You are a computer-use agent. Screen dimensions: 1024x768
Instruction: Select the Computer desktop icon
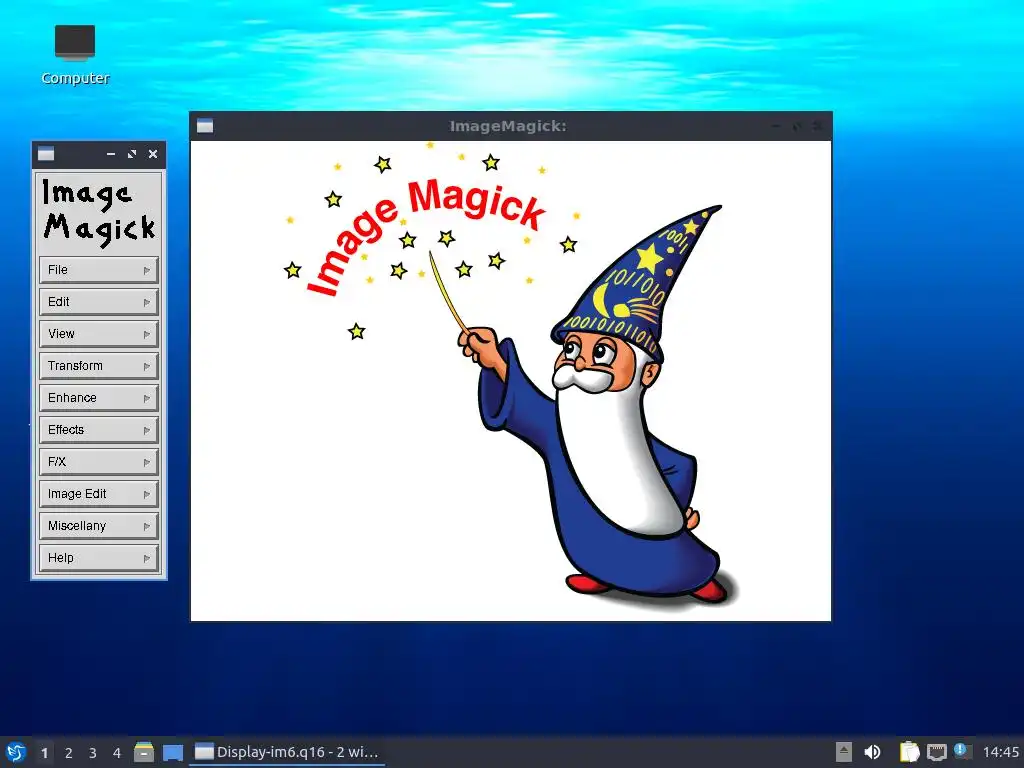coord(75,56)
